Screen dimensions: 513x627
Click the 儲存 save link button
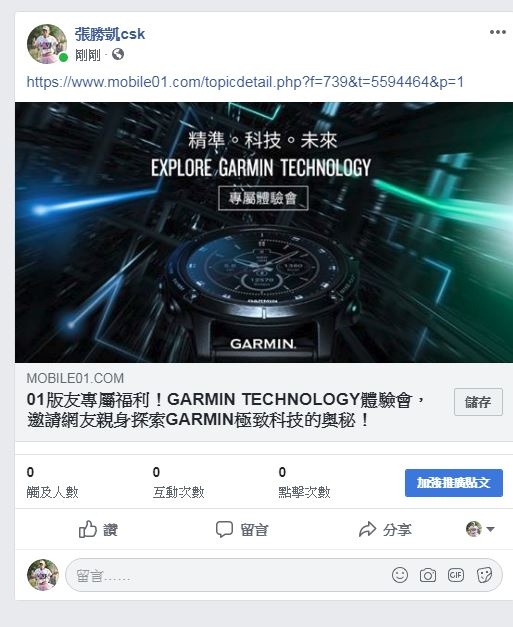pyautogui.click(x=478, y=402)
